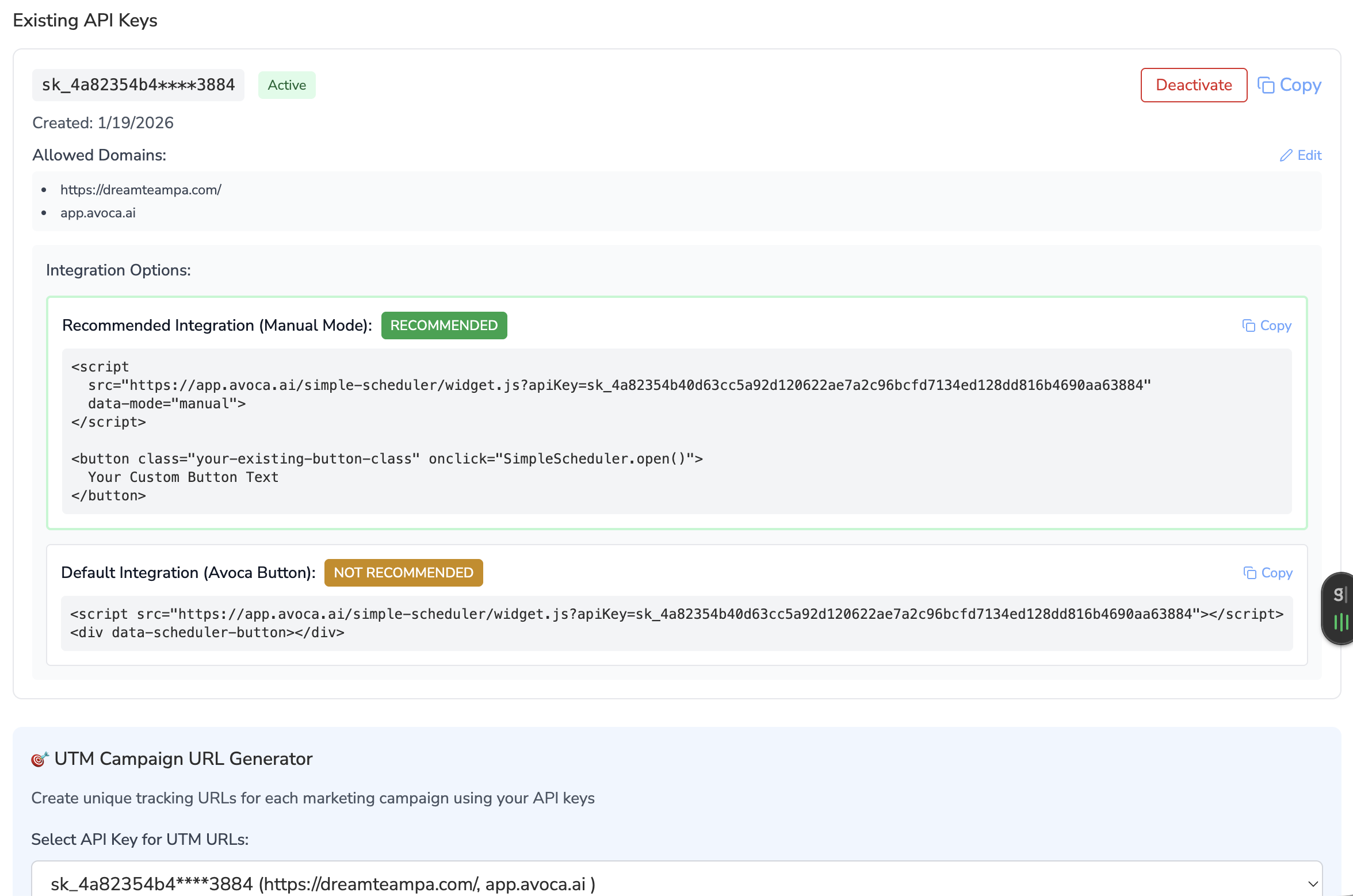This screenshot has height=896, width=1353.
Task: Click the Existing API Keys heading
Action: click(85, 20)
